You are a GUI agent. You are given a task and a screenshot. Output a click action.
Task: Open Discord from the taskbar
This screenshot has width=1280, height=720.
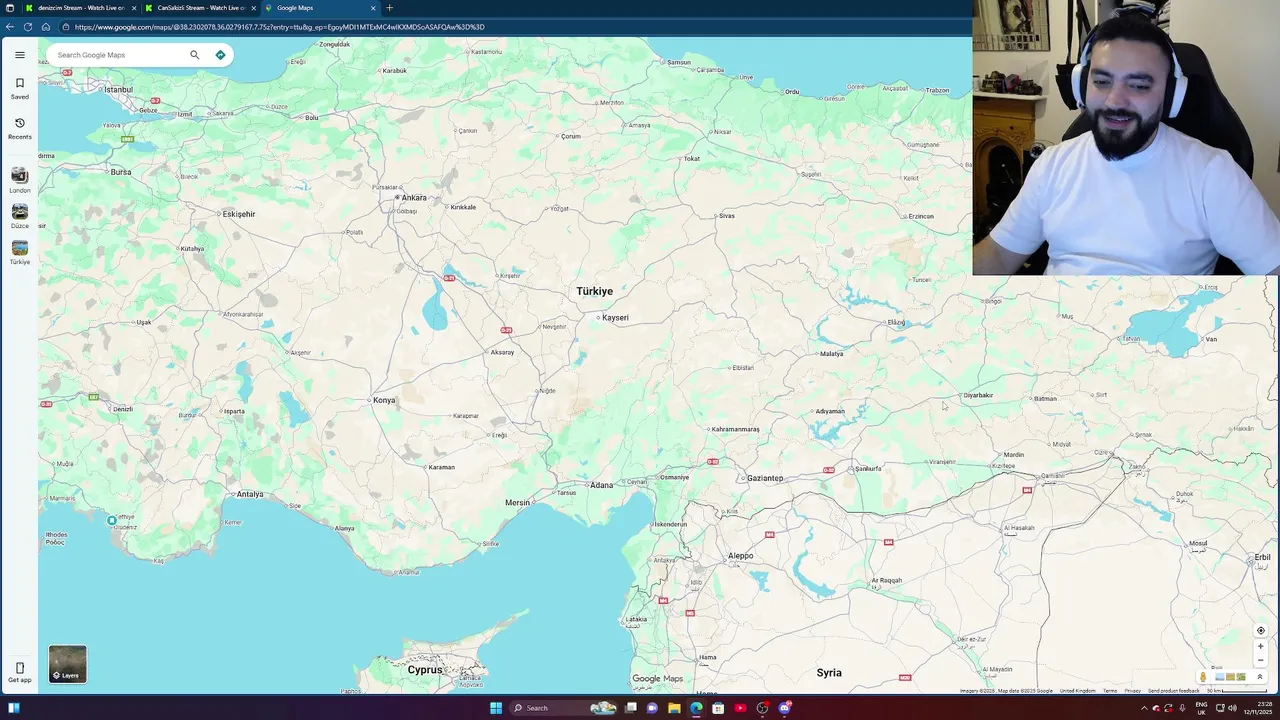(785, 708)
